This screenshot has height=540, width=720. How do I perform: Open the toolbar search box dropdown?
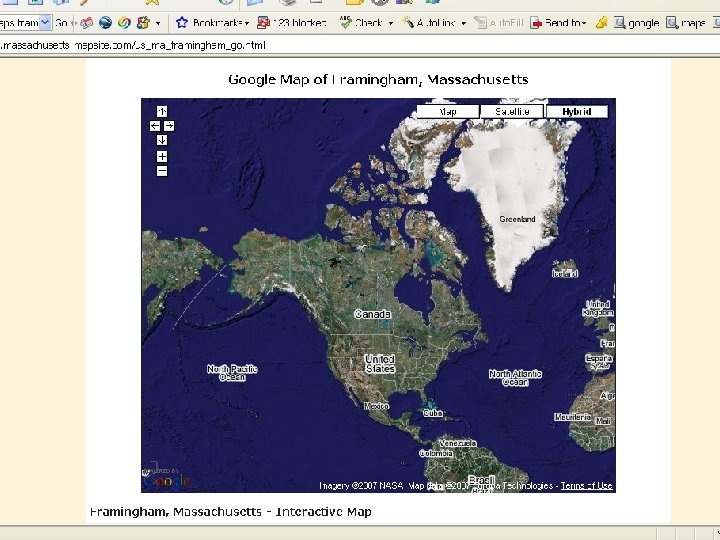tap(45, 22)
